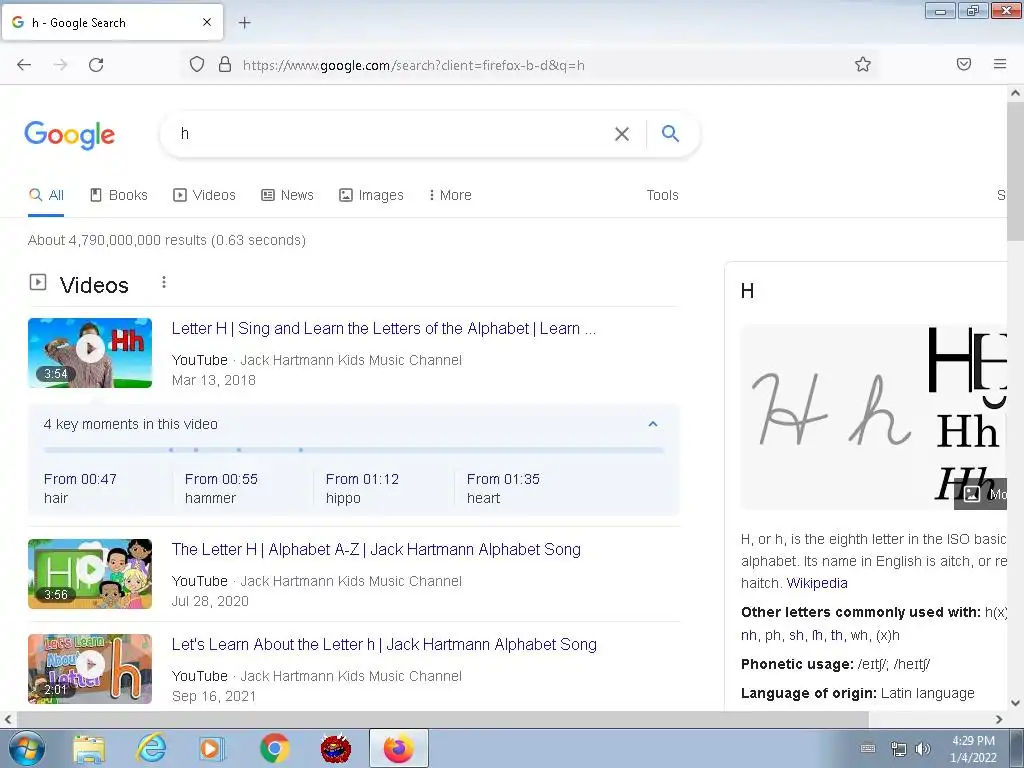Open the on-screen keyboard tray icon
The height and width of the screenshot is (768, 1024).
[x=868, y=748]
